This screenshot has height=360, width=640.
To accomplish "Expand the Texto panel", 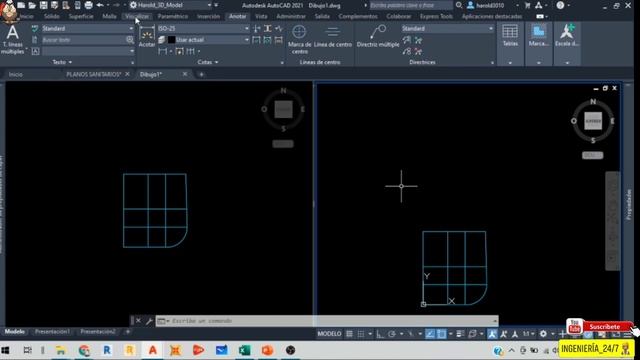I will [x=62, y=62].
